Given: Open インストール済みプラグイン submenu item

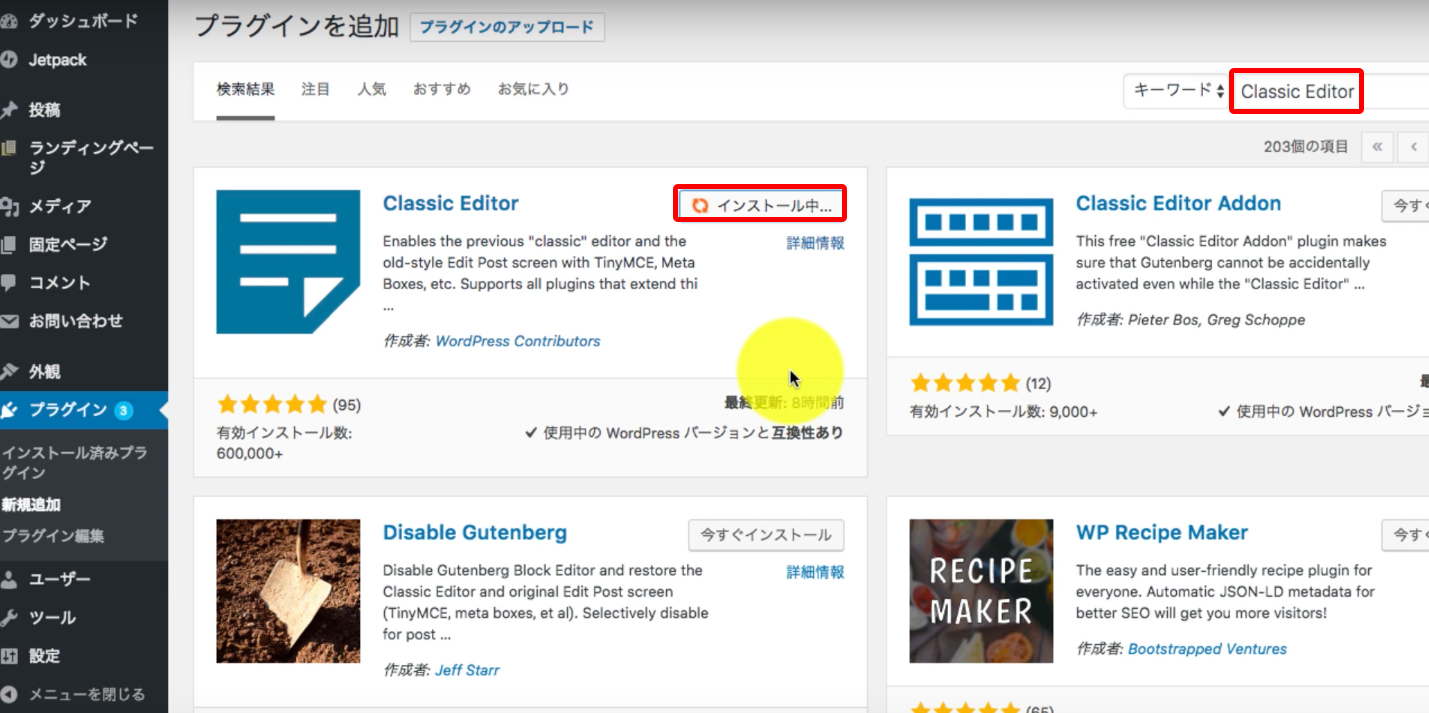Looking at the screenshot, I should [x=75, y=462].
